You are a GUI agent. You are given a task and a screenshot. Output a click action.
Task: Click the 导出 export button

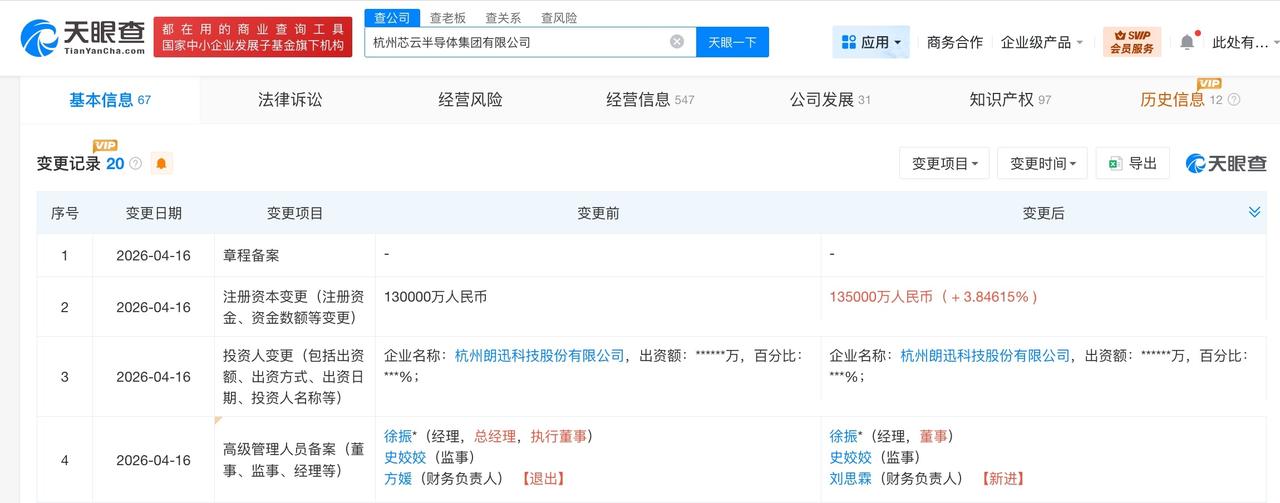point(1132,163)
